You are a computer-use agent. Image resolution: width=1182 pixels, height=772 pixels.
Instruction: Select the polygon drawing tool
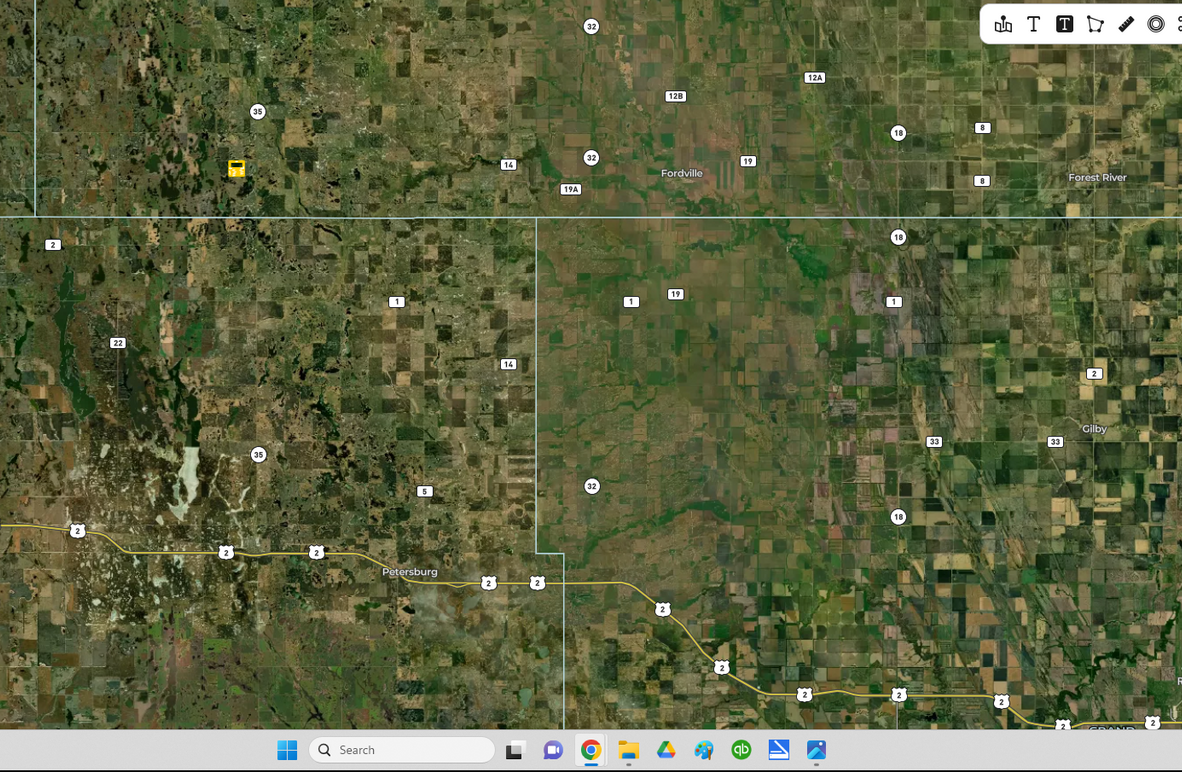(1095, 24)
